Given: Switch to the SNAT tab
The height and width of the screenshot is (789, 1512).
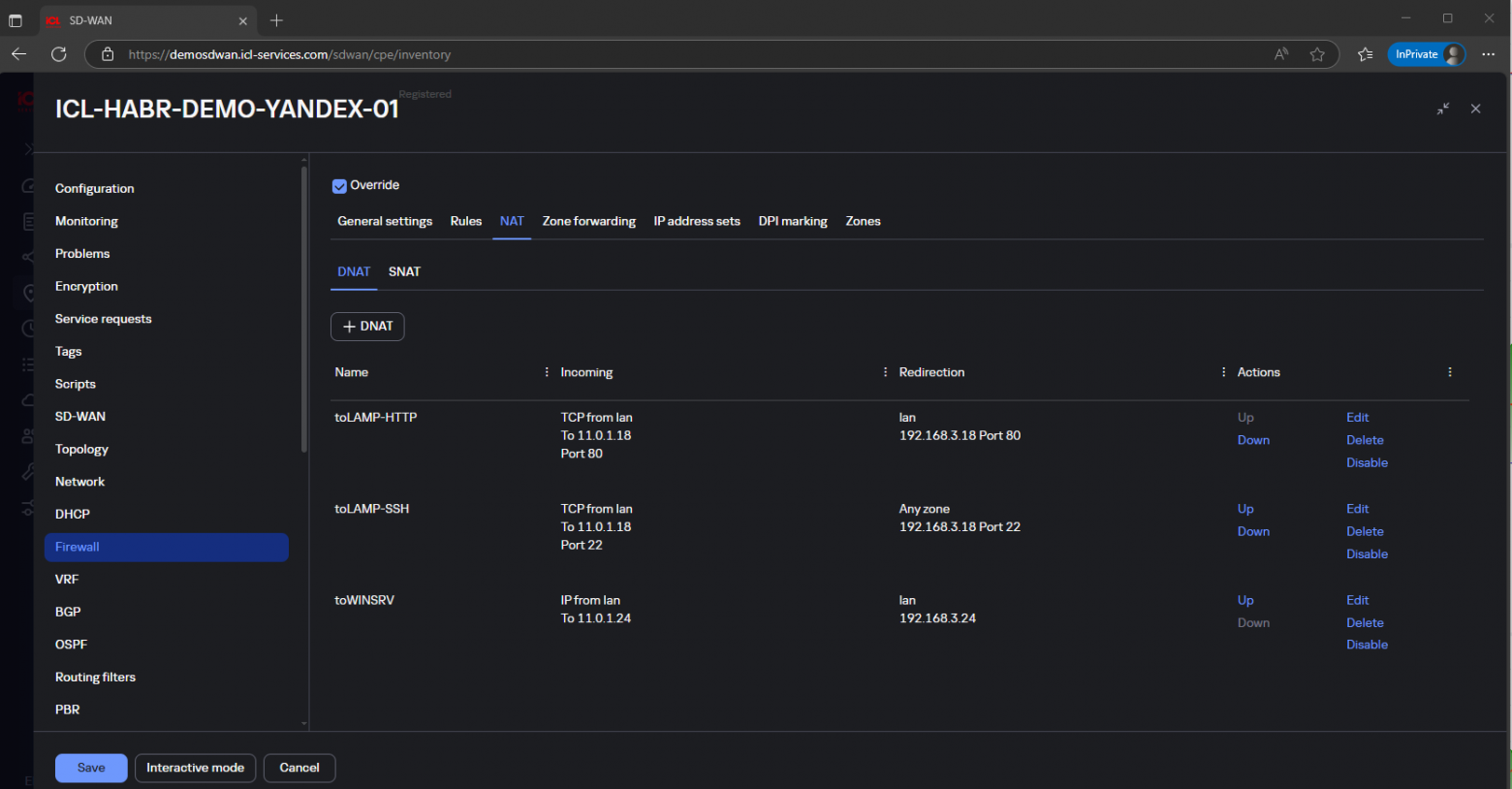Looking at the screenshot, I should [x=404, y=271].
